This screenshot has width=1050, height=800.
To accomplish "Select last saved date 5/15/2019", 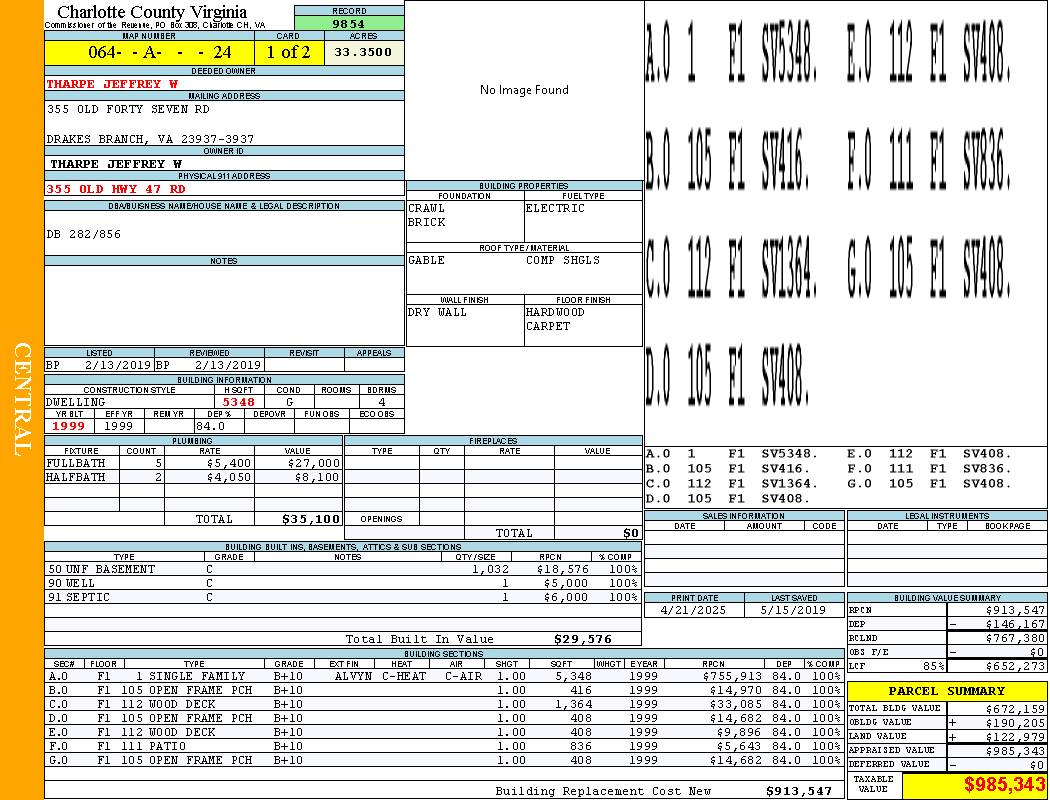I will point(794,610).
